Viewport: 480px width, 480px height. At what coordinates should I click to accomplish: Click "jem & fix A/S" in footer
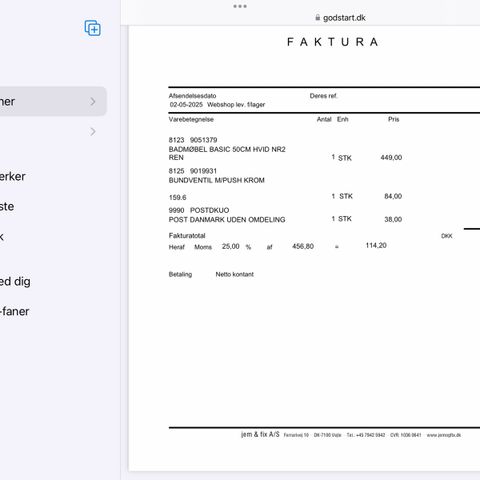coord(260,434)
